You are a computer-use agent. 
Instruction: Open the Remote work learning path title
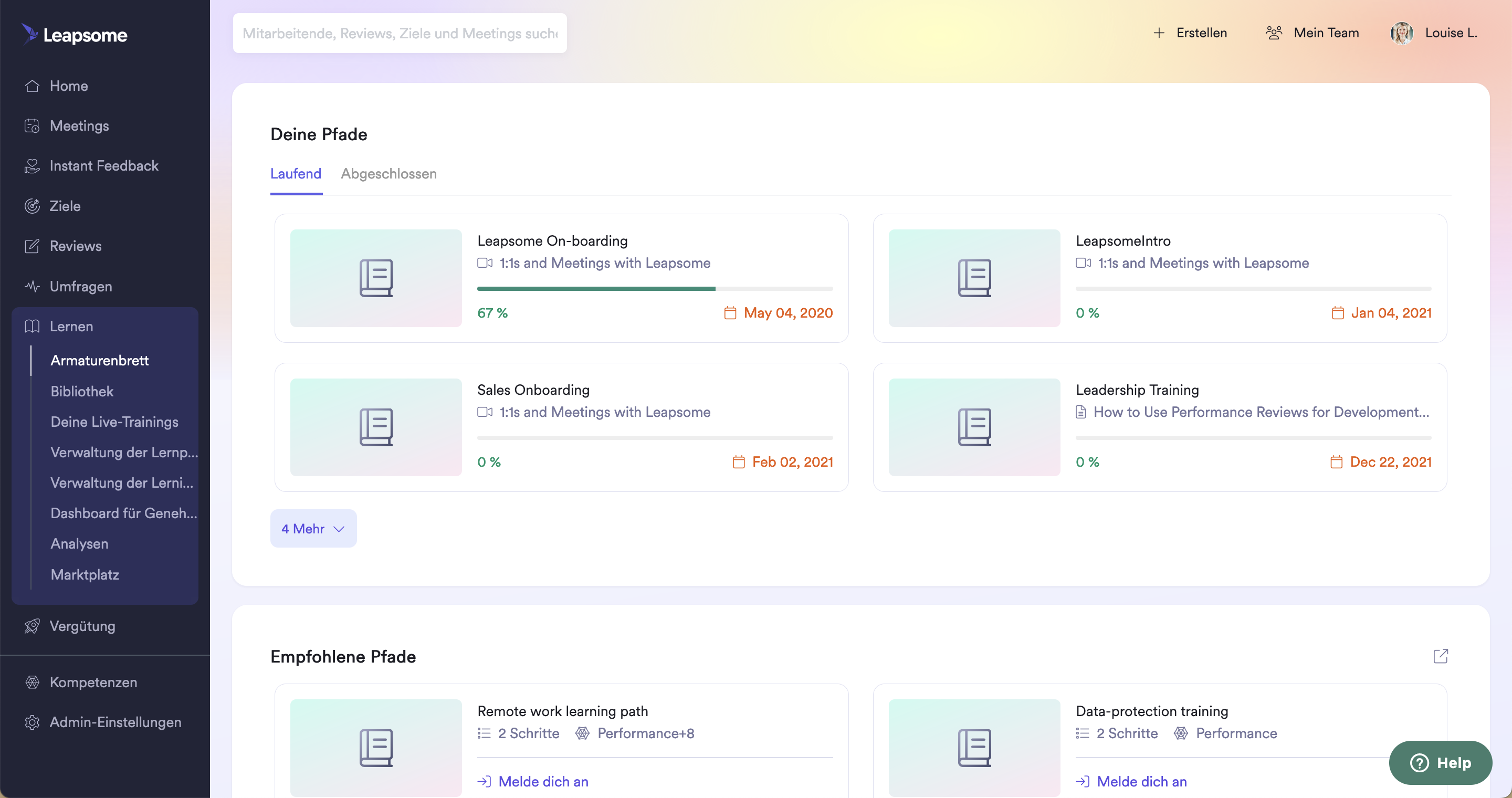[x=562, y=711]
